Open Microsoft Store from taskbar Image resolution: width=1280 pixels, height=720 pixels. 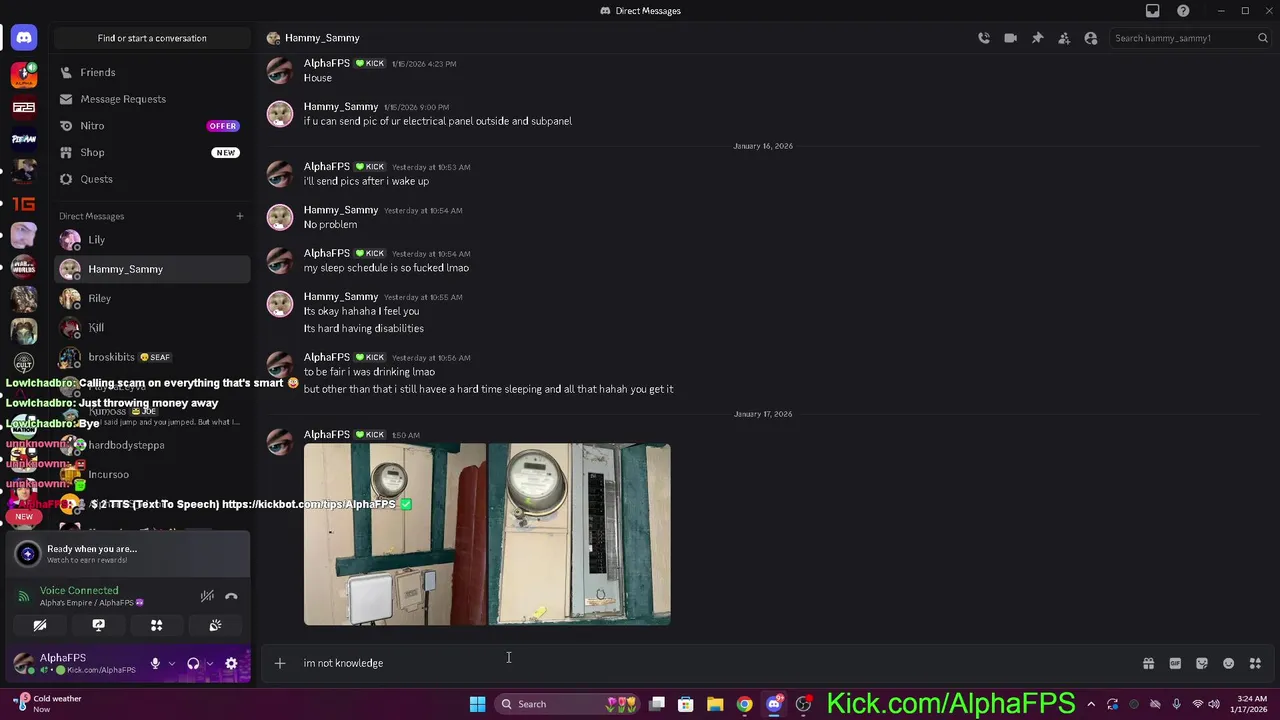[x=686, y=704]
